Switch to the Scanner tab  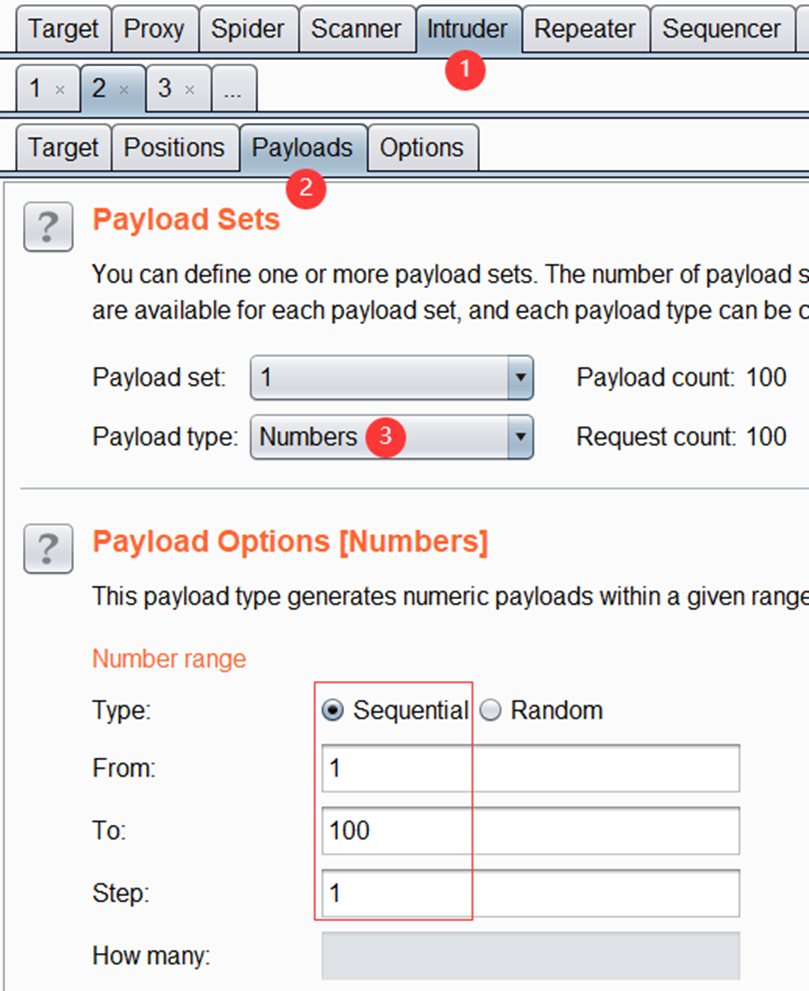click(x=356, y=29)
